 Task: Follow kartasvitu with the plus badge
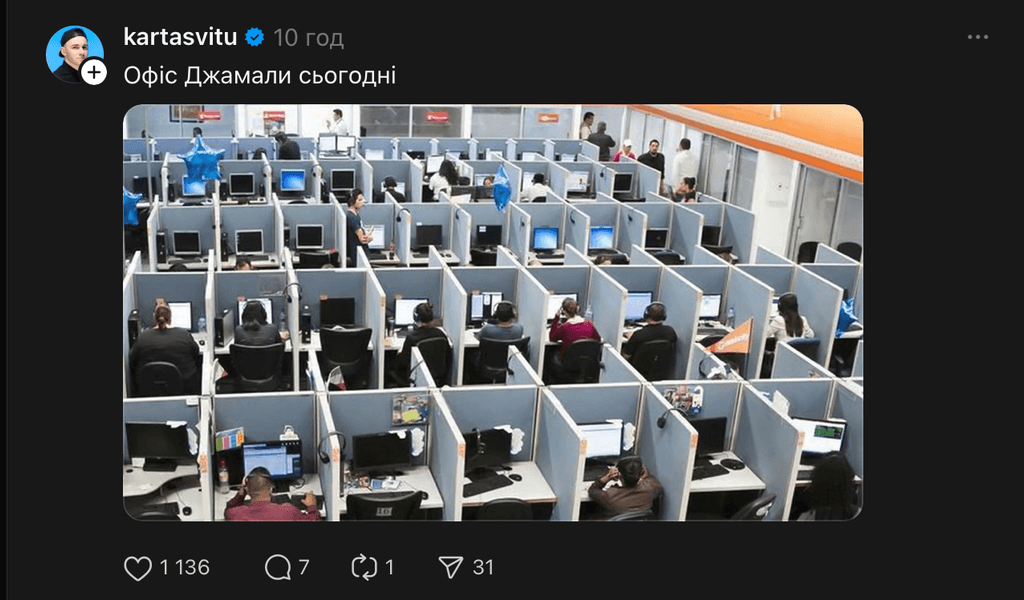[x=94, y=72]
